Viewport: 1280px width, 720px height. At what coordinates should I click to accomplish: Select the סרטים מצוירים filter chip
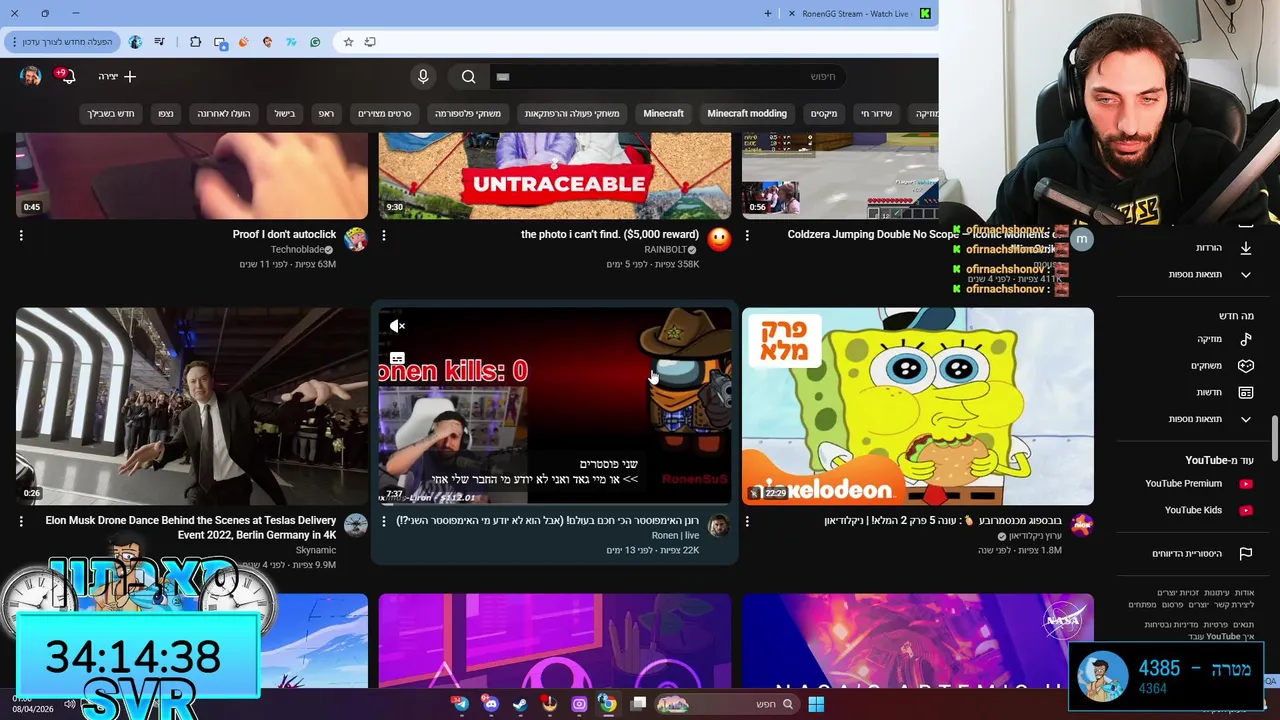(x=385, y=113)
